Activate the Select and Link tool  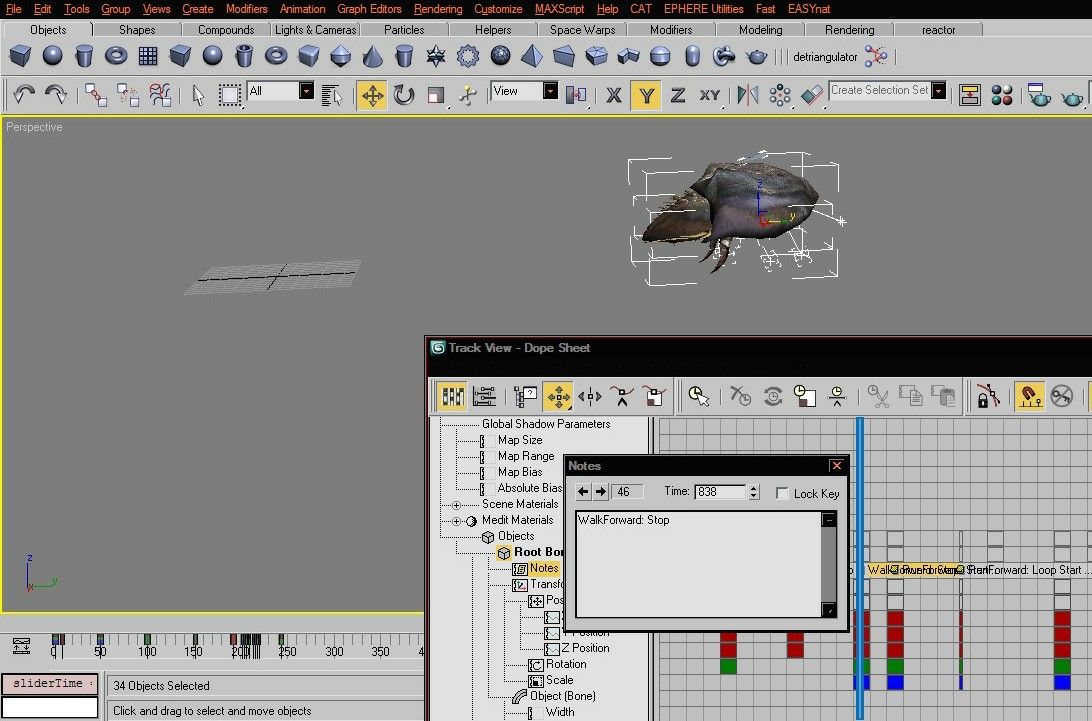[x=95, y=95]
